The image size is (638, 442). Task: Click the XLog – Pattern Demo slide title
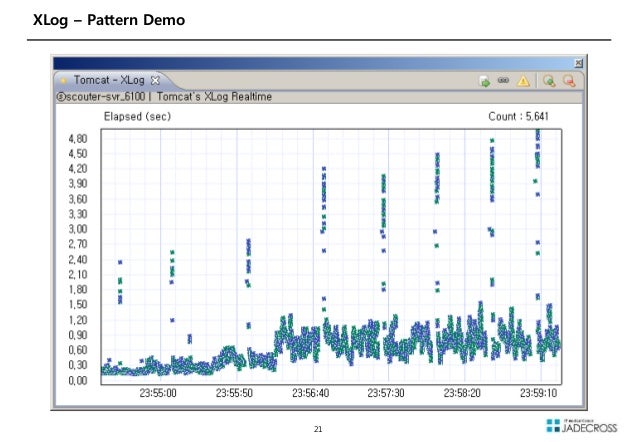[95, 19]
